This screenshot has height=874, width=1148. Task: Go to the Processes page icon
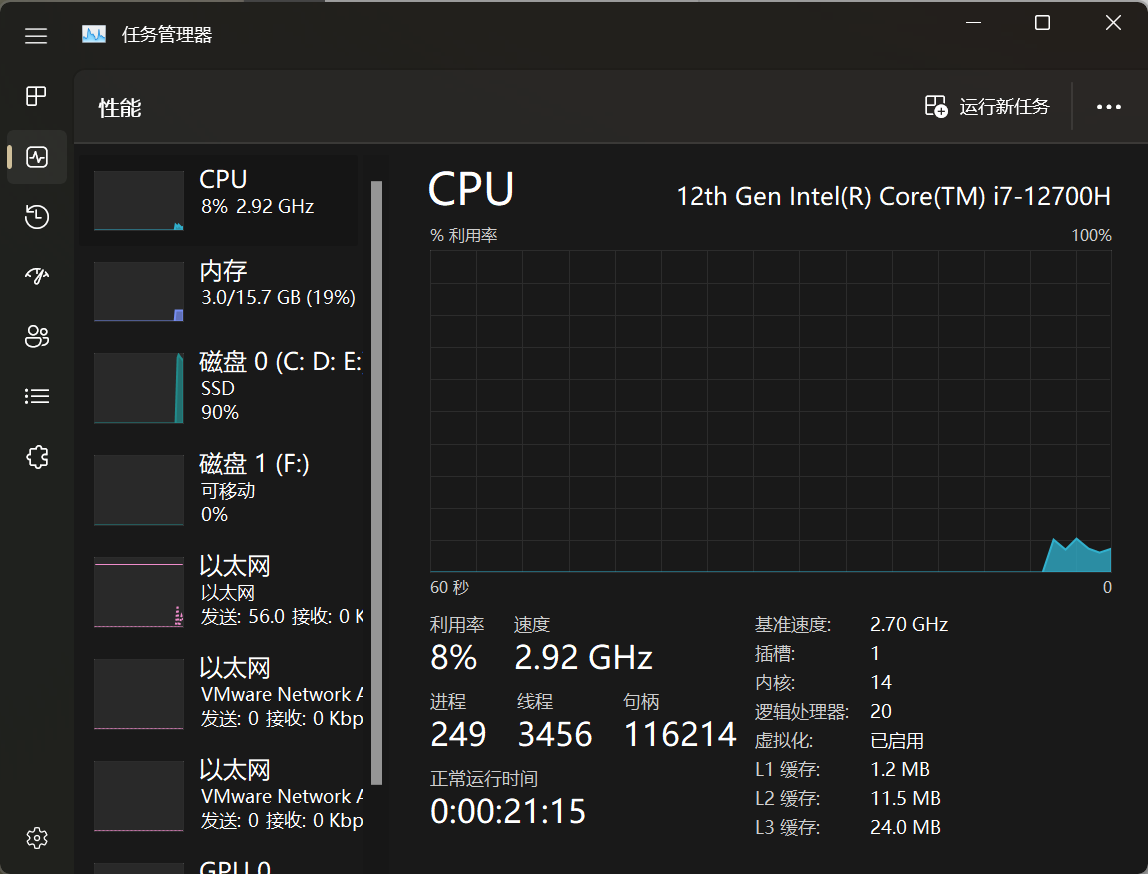(x=36, y=96)
